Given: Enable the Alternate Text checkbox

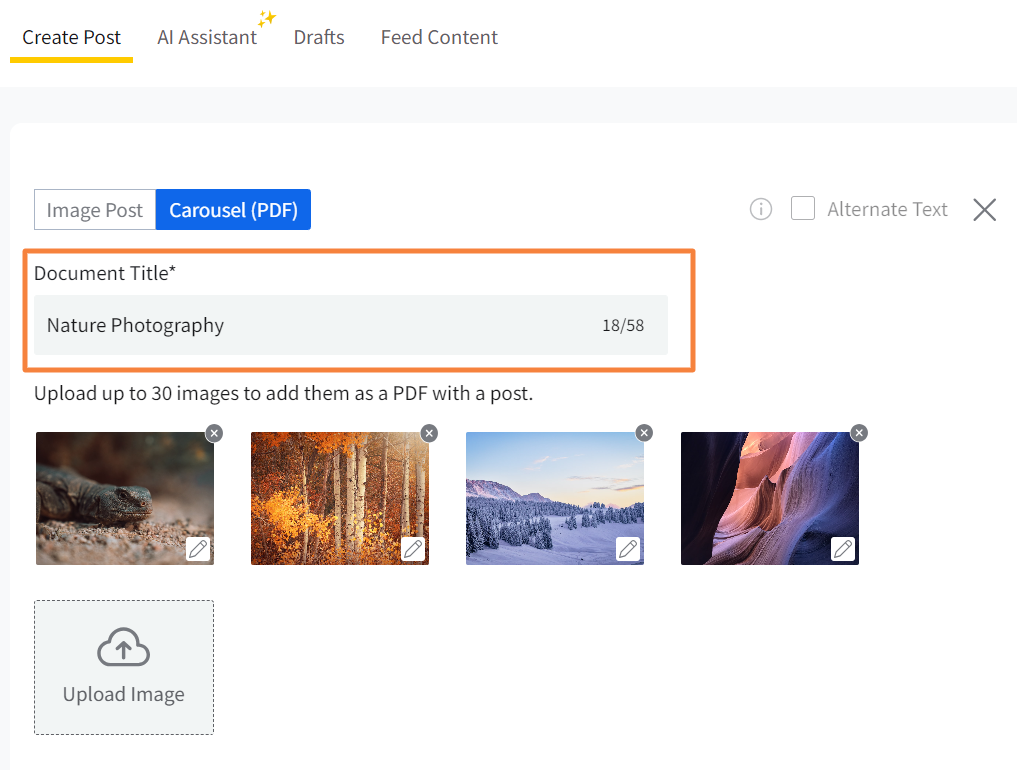Looking at the screenshot, I should pyautogui.click(x=803, y=209).
